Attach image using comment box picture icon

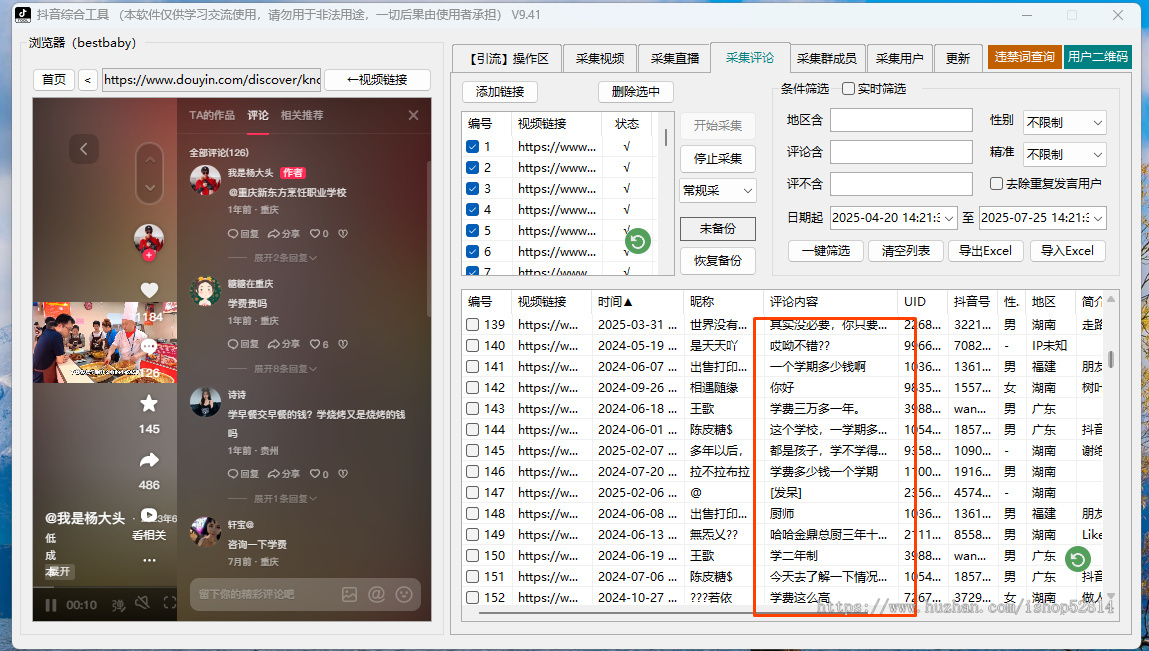pos(350,595)
